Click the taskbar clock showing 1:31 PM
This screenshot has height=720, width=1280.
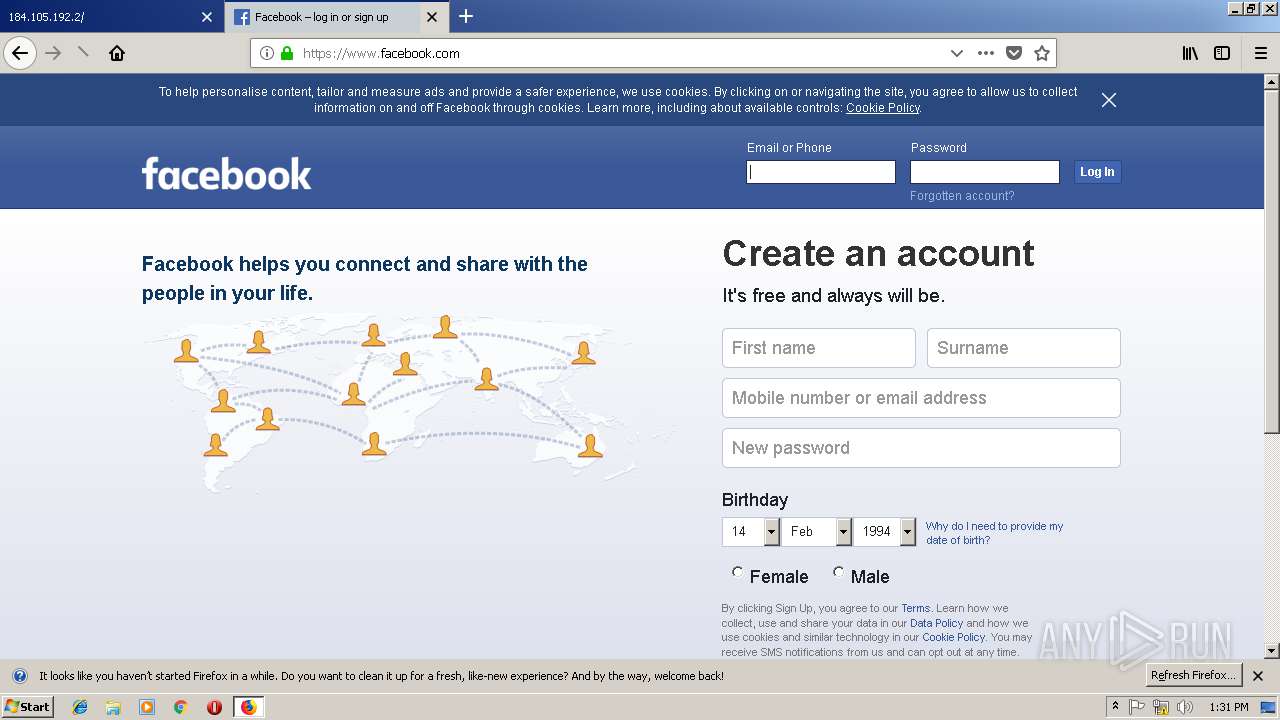1228,707
